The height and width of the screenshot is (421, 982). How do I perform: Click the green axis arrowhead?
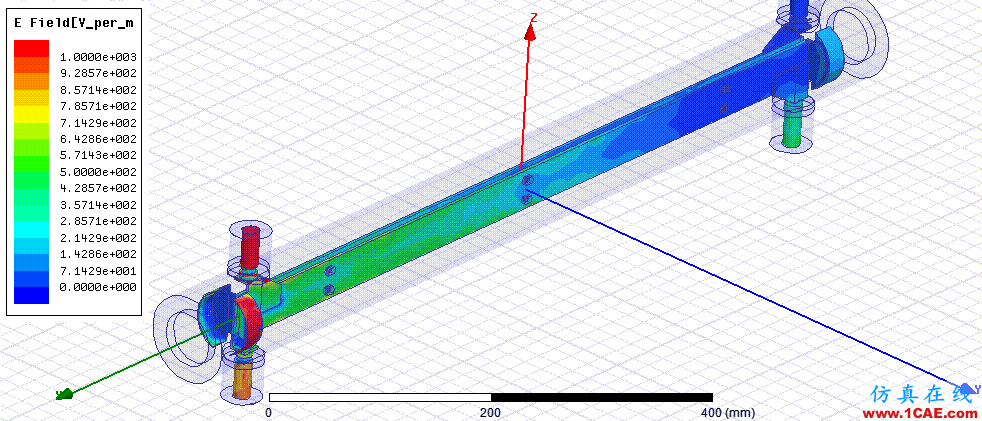click(65, 394)
